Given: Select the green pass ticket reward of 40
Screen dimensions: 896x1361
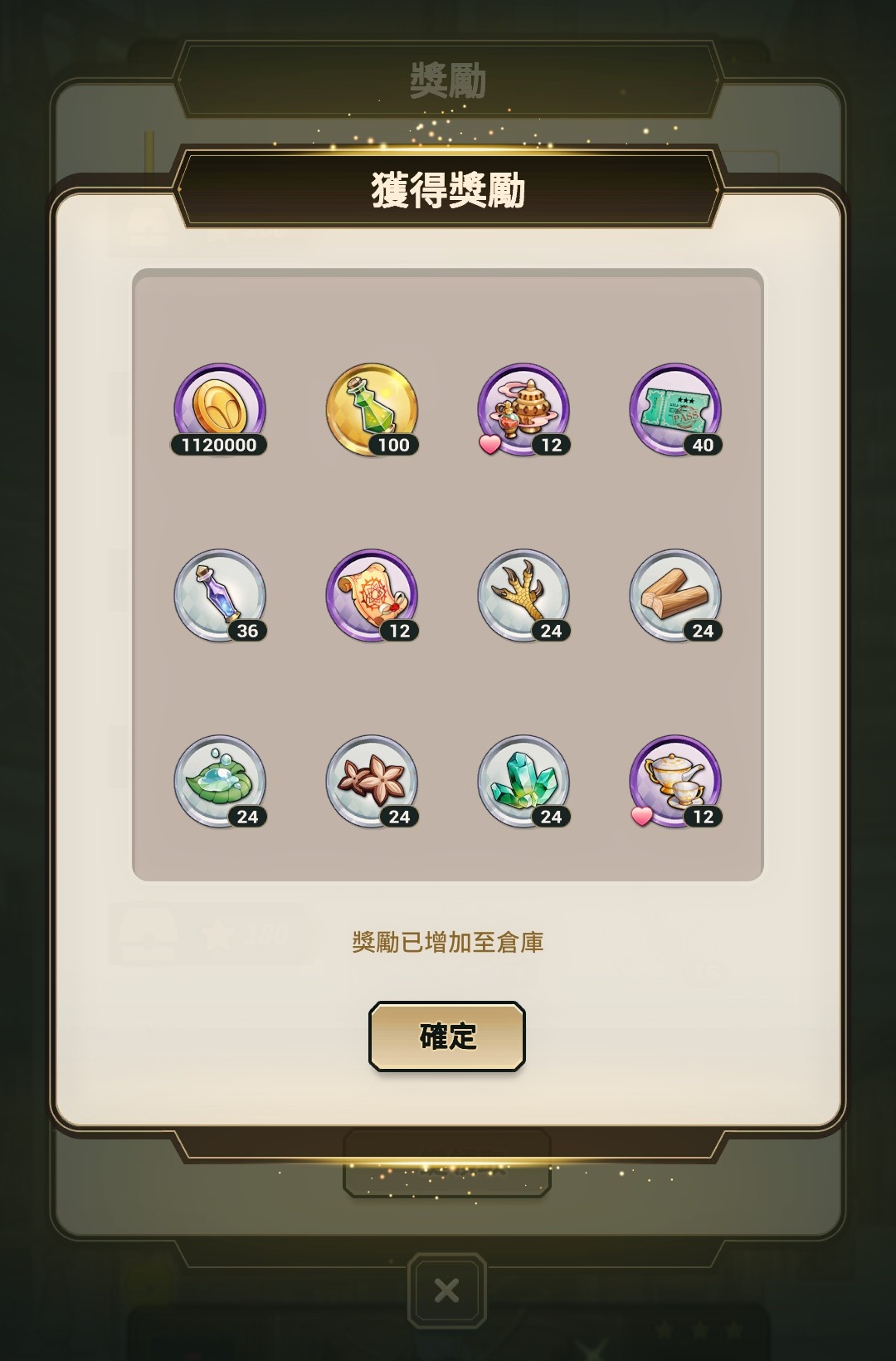Looking at the screenshot, I should click(x=675, y=410).
